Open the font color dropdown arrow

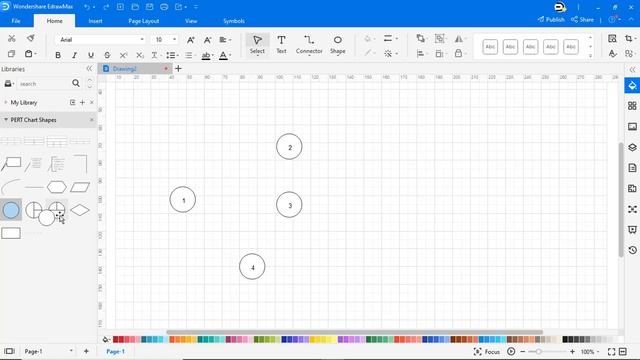pos(230,55)
